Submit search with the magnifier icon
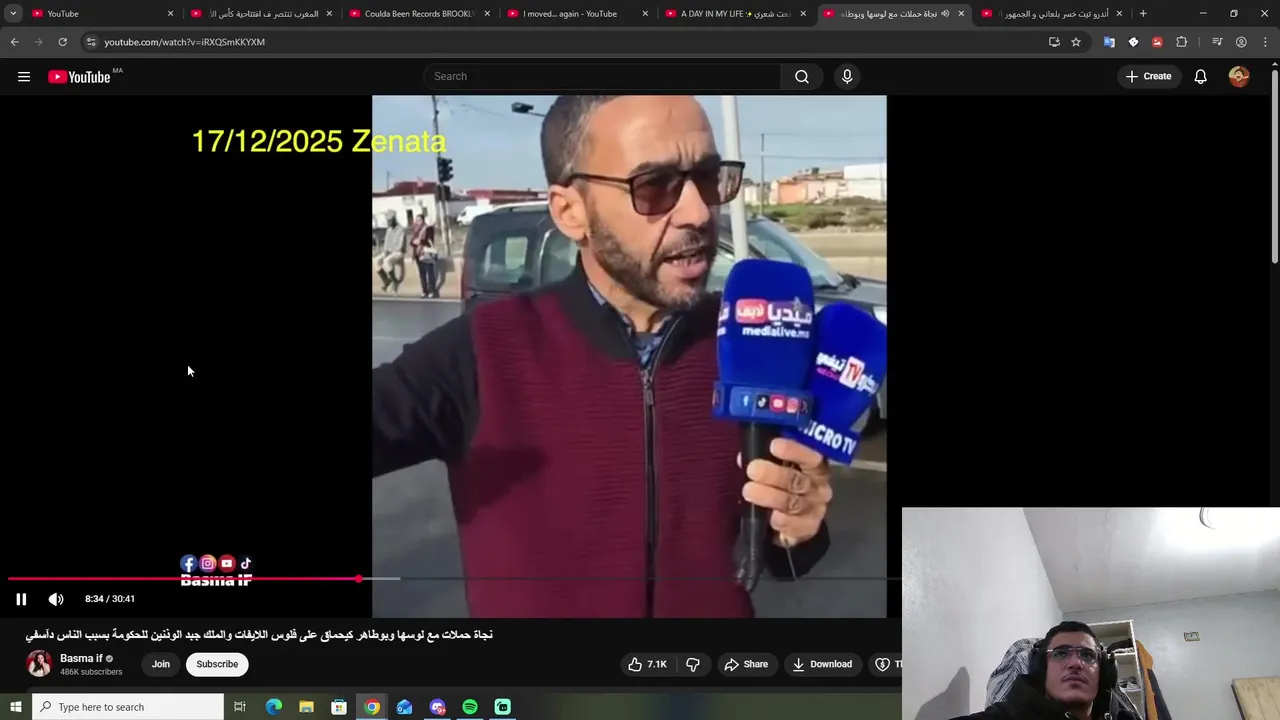The width and height of the screenshot is (1280, 720). [x=802, y=77]
